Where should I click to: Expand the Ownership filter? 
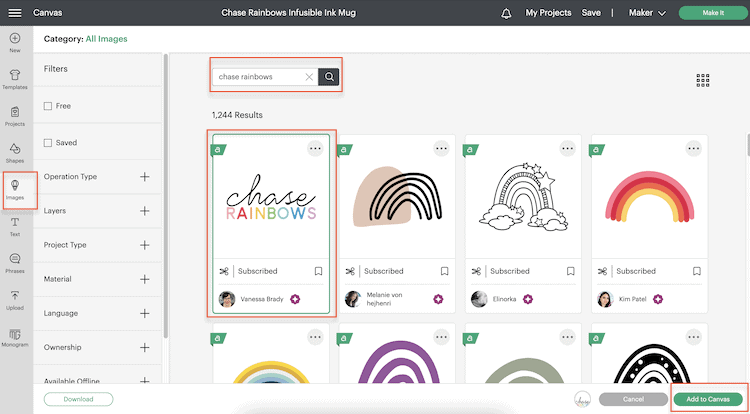[144, 348]
